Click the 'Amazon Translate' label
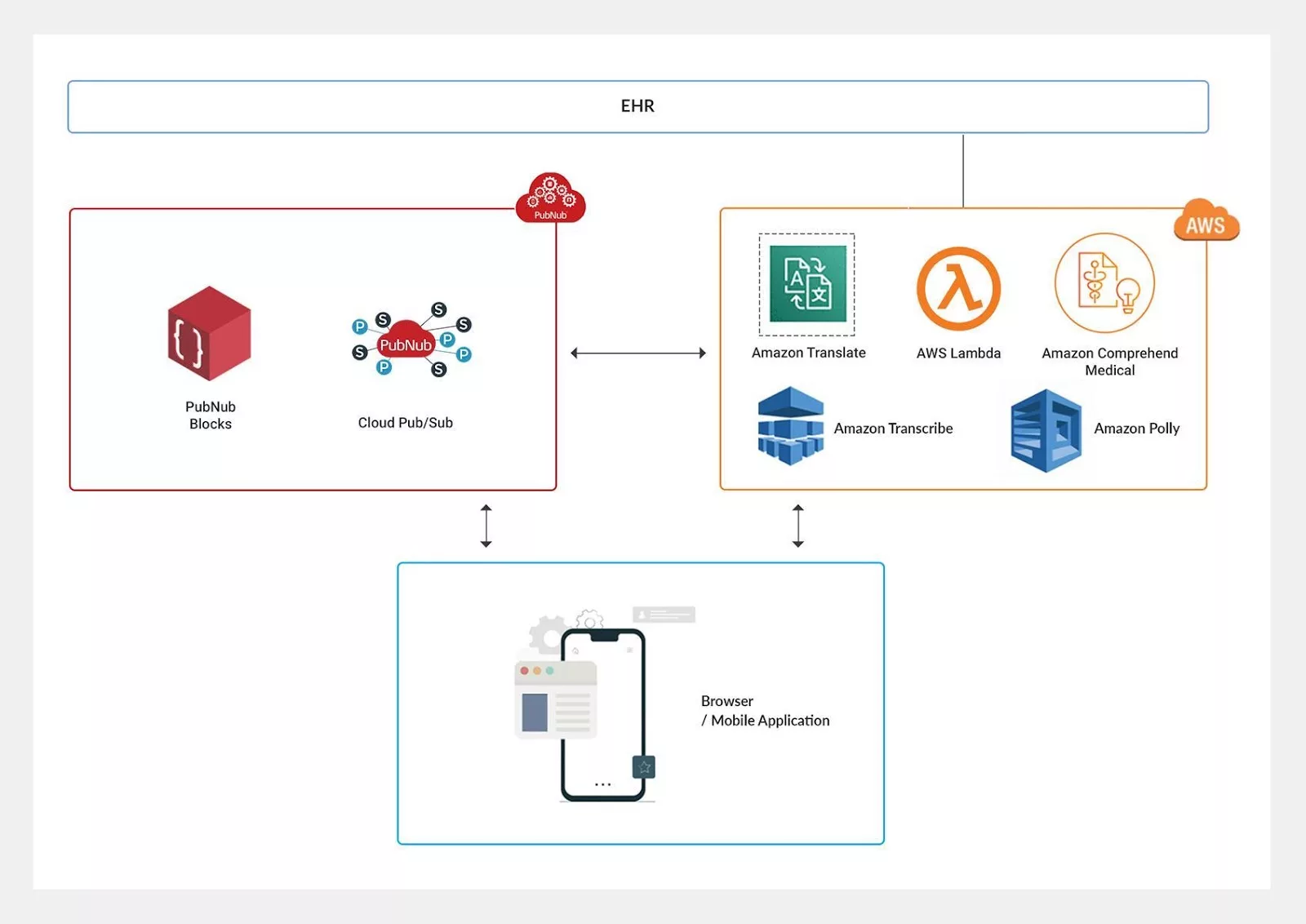Screen dimensions: 1306x924 pos(808,353)
